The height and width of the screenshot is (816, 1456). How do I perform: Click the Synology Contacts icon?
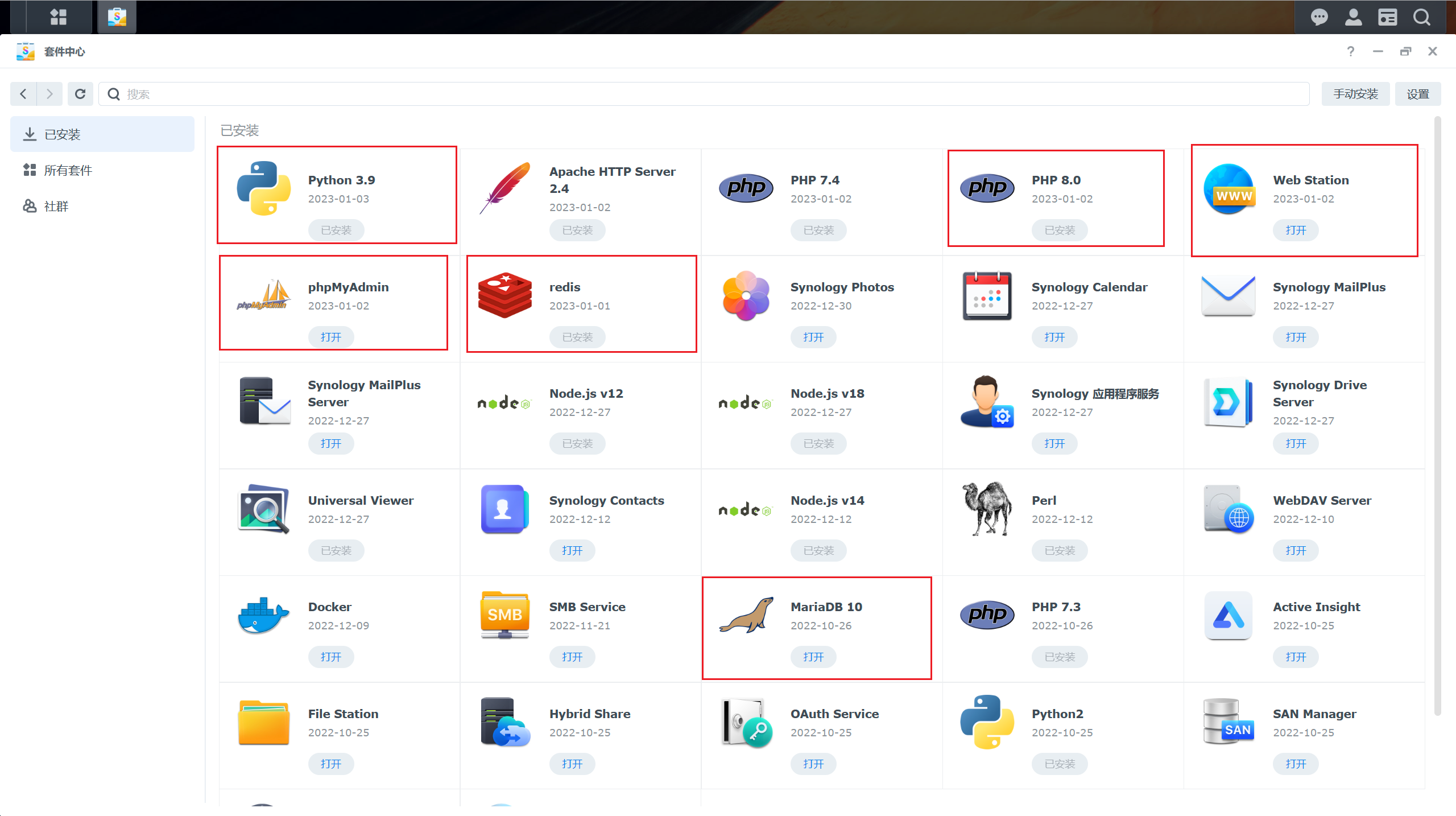pyautogui.click(x=505, y=509)
